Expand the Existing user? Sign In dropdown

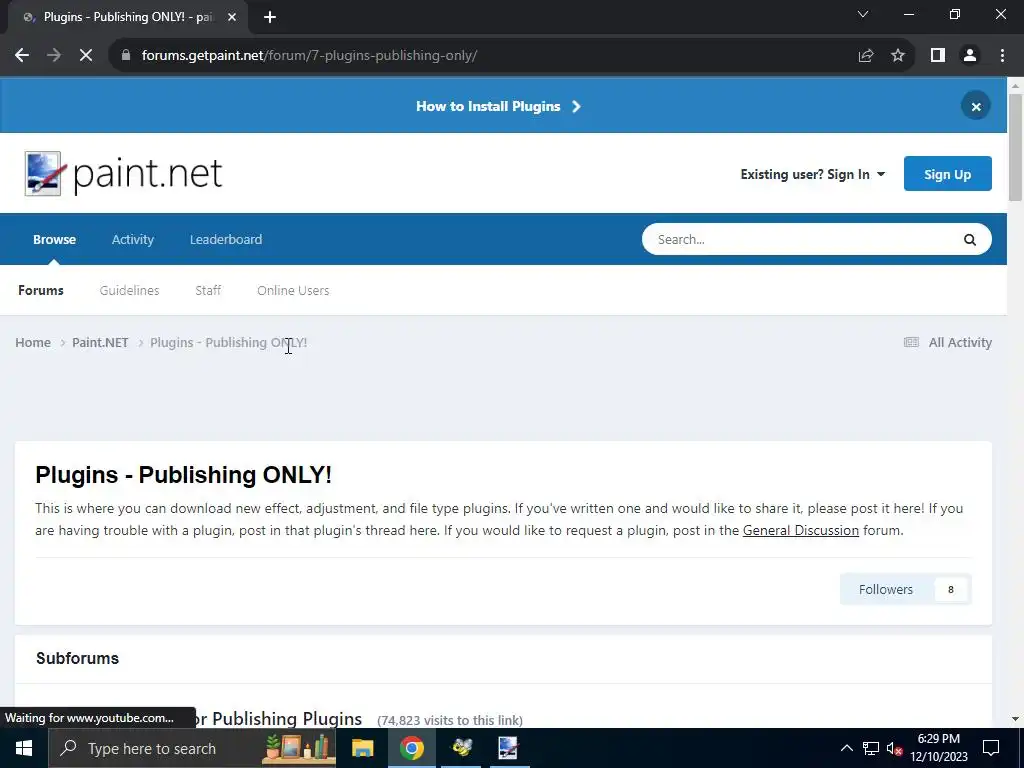tap(812, 174)
